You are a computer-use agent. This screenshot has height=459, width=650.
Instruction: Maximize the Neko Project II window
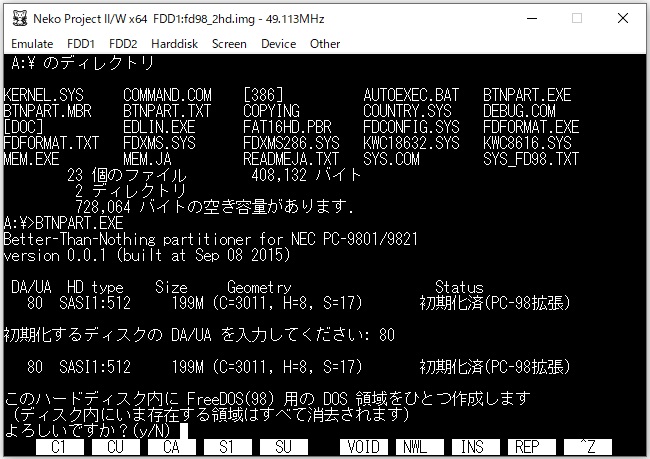(x=577, y=18)
